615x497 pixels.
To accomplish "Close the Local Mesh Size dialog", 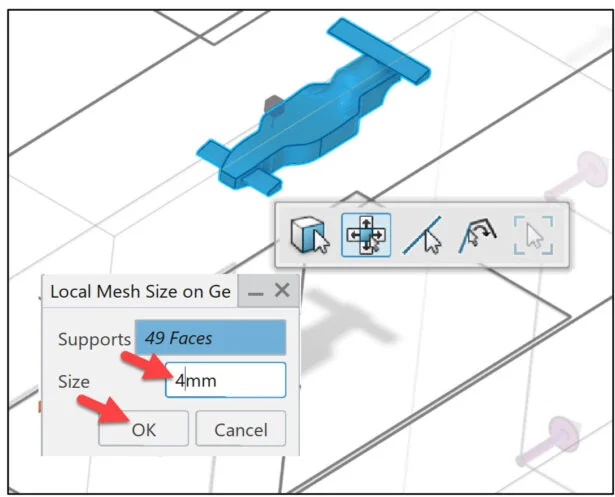I will coord(282,291).
